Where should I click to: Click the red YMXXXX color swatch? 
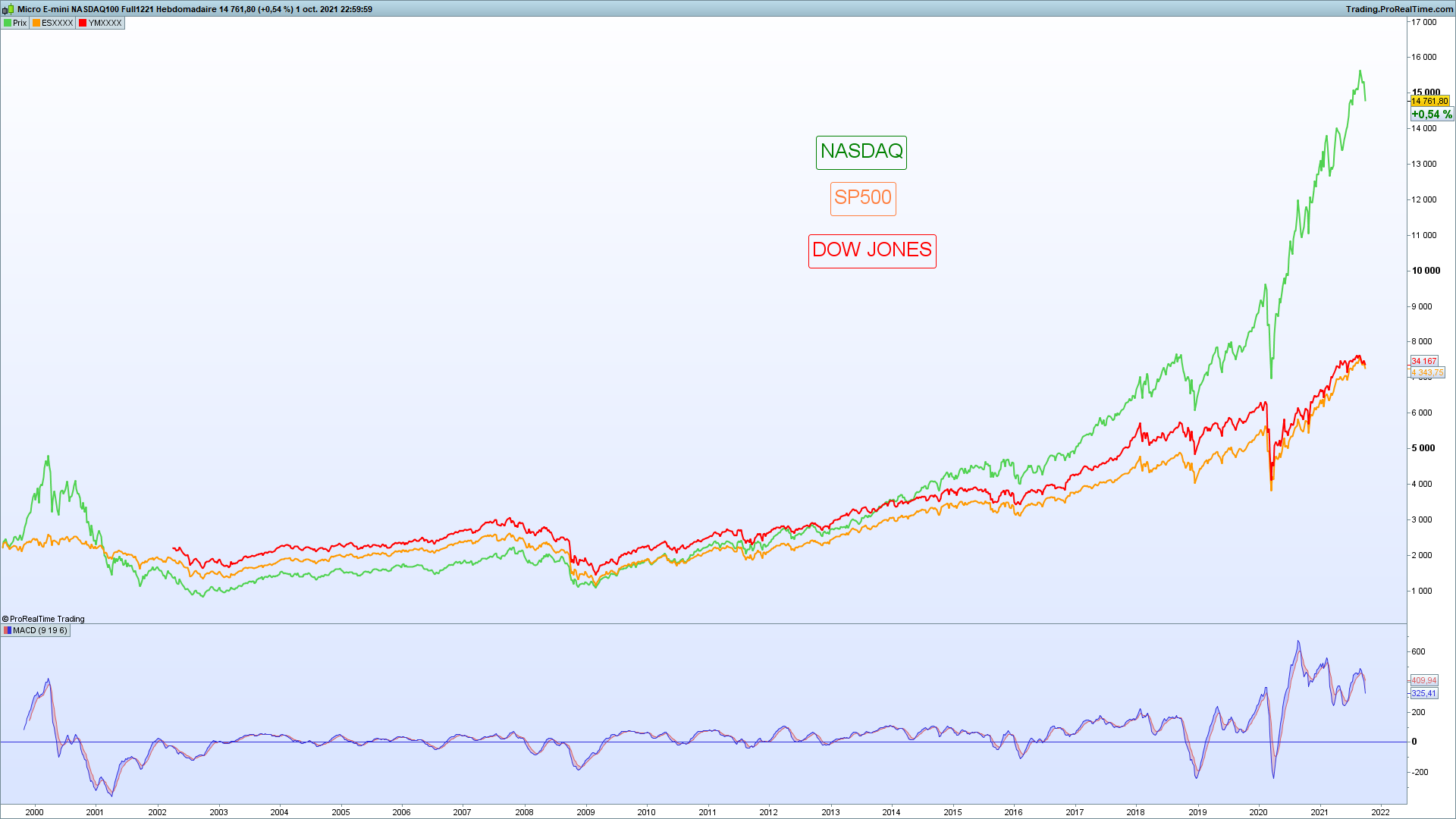[x=83, y=24]
